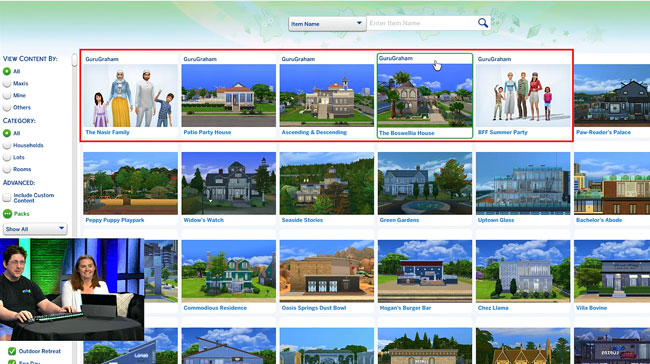Enable Include Custom Content checkbox
This screenshot has height=364, width=650.
tap(7, 197)
